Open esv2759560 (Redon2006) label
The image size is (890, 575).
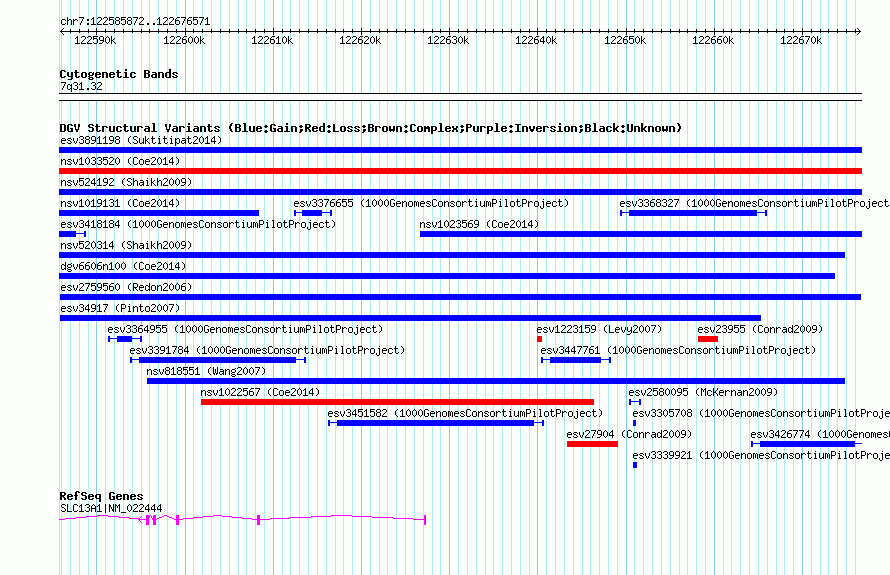126,287
